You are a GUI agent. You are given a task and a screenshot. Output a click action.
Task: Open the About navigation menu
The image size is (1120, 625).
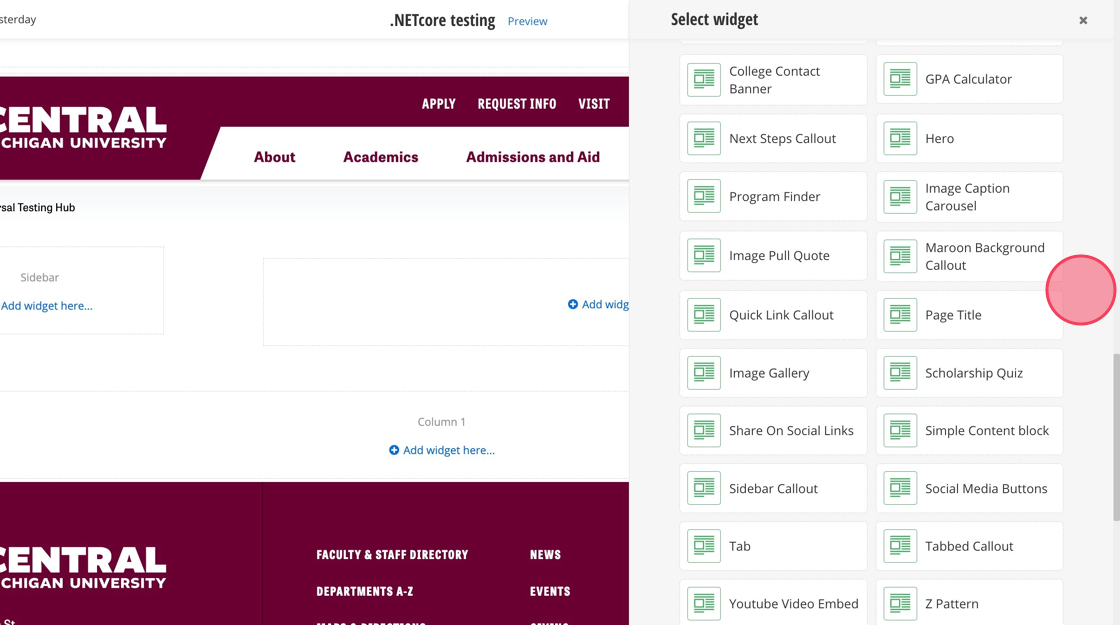pos(274,157)
